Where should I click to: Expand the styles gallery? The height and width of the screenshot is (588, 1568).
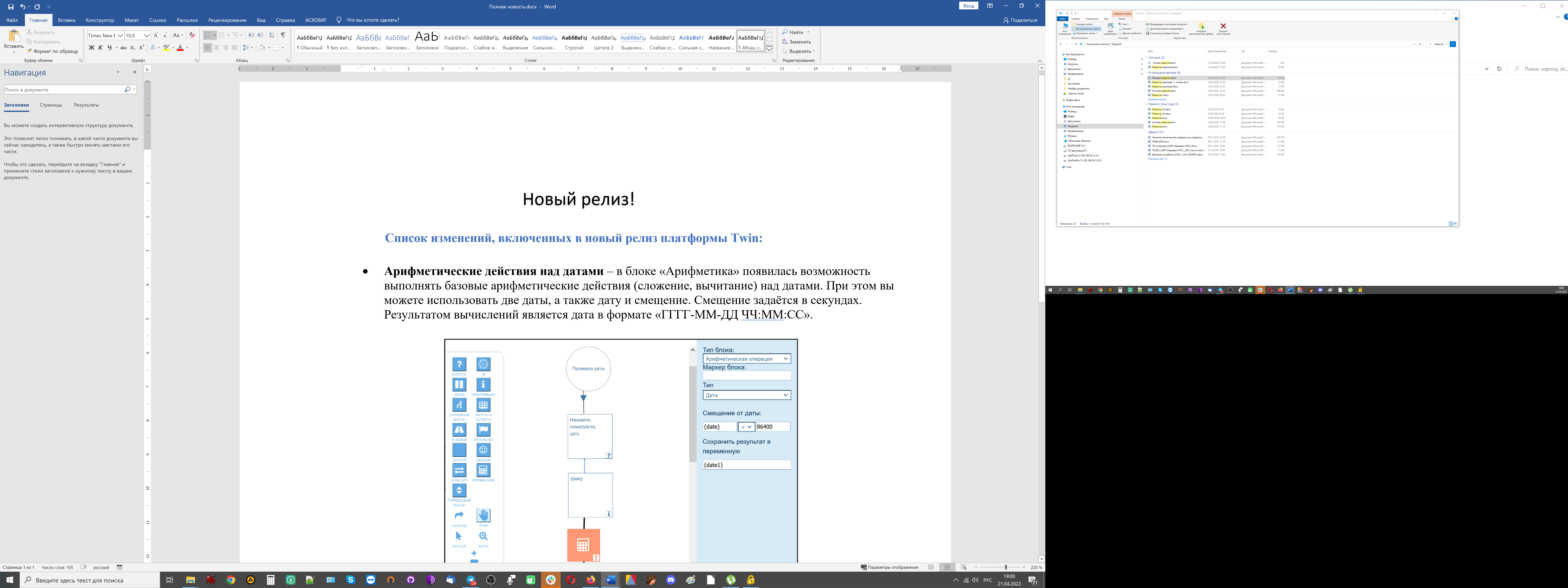pos(769,49)
